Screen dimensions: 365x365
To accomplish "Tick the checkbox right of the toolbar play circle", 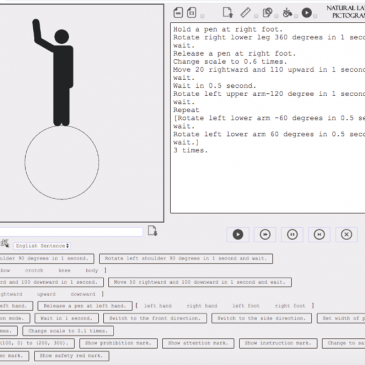I will [315, 16].
